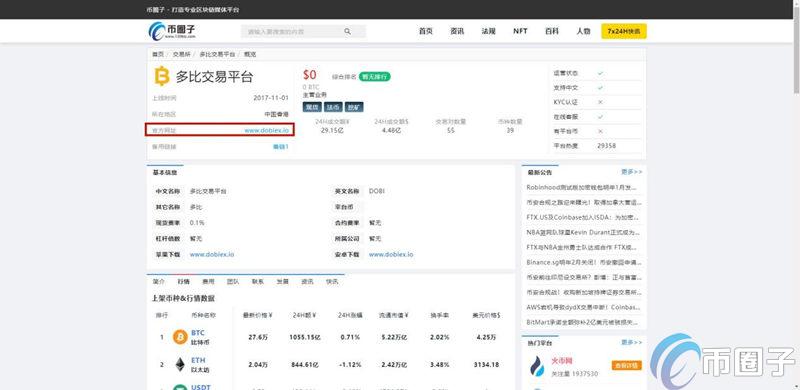The height and width of the screenshot is (390, 800).
Task: Click the 最新价格¥ column header
Action: (x=258, y=315)
